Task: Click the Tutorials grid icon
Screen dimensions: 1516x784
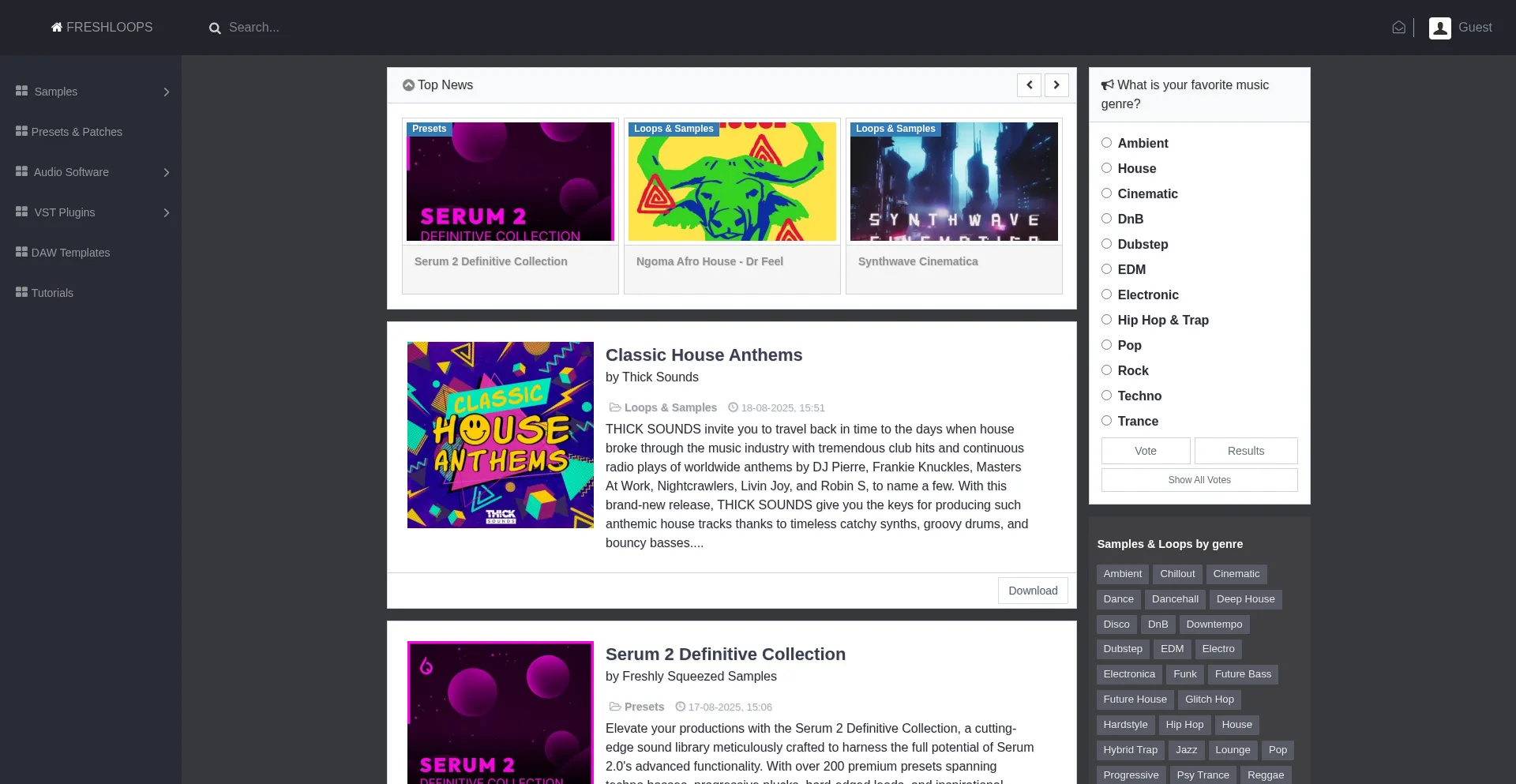Action: coord(21,292)
